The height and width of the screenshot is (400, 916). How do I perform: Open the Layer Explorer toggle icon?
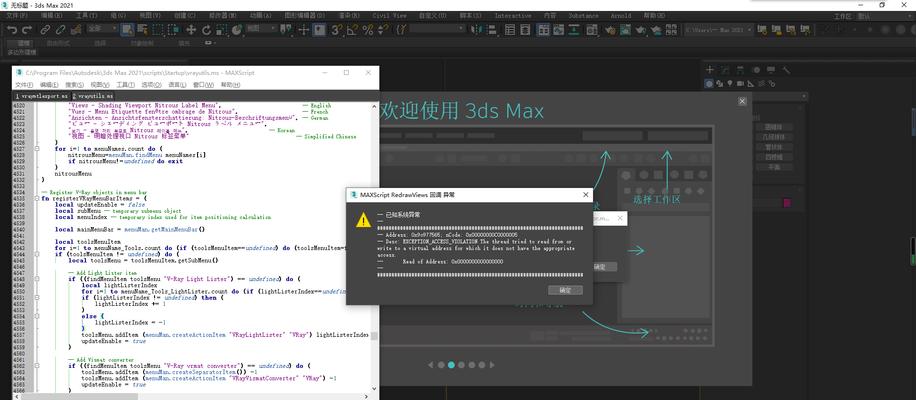tap(526, 29)
